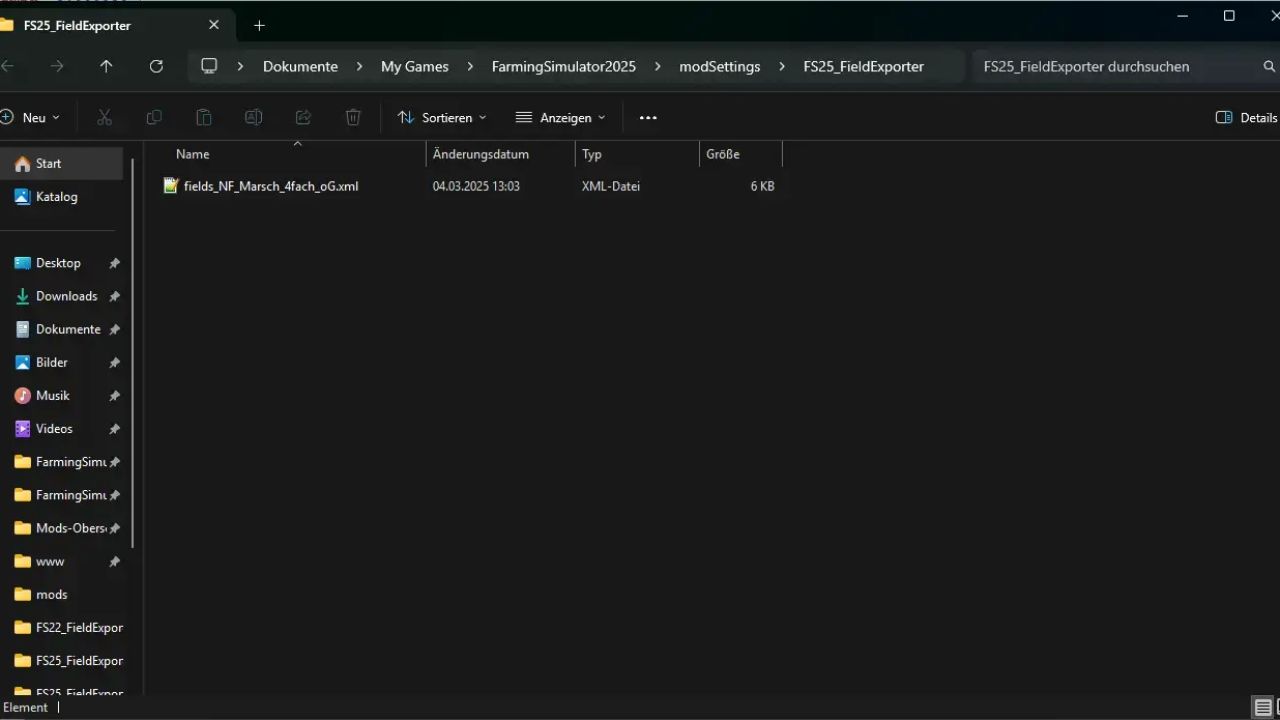Screen dimensions: 1280x720
Task: Select the file fields_NF_Marsch_4fach_oG.xml
Action: pos(270,186)
